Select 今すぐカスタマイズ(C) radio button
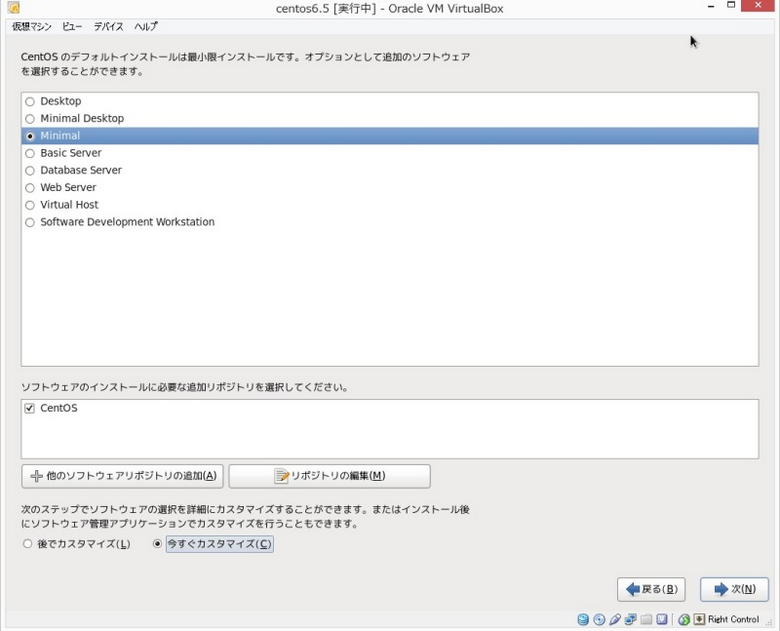This screenshot has height=631, width=780. [x=157, y=544]
